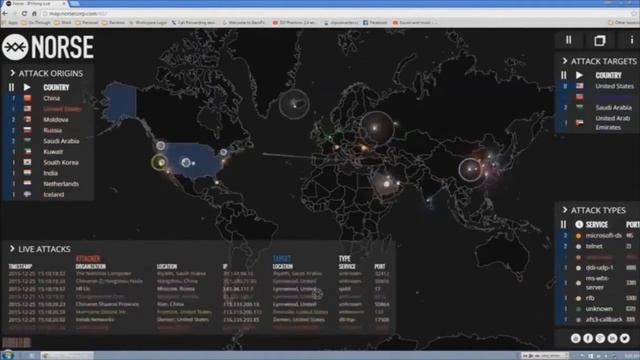Image resolution: width=640 pixels, height=360 pixels.
Task: Select Kuwait flag in Attack Origins
Action: click(27, 151)
